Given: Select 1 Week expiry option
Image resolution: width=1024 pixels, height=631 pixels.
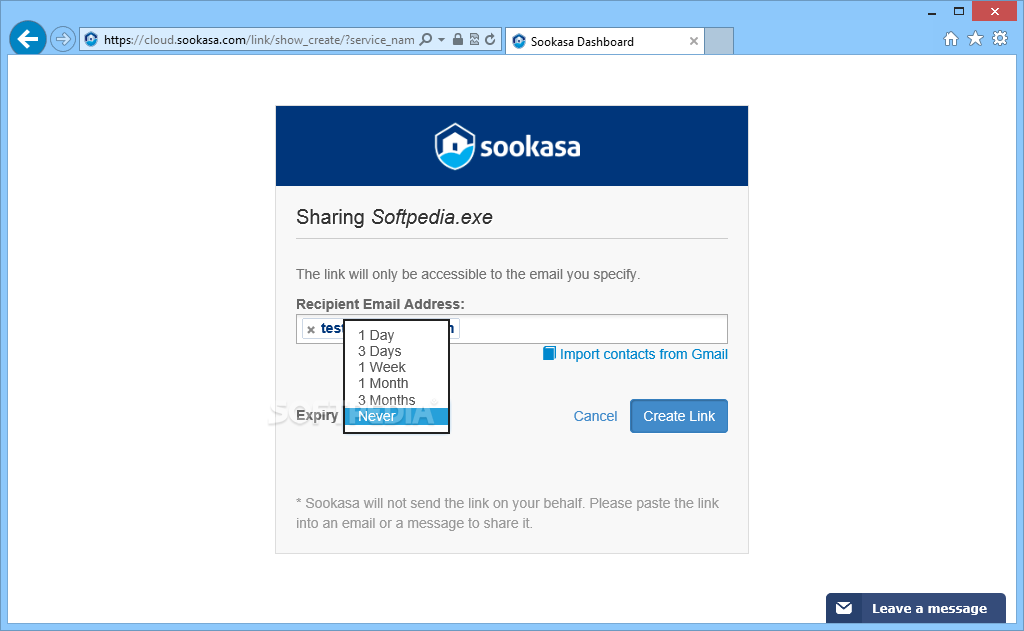Looking at the screenshot, I should (396, 367).
